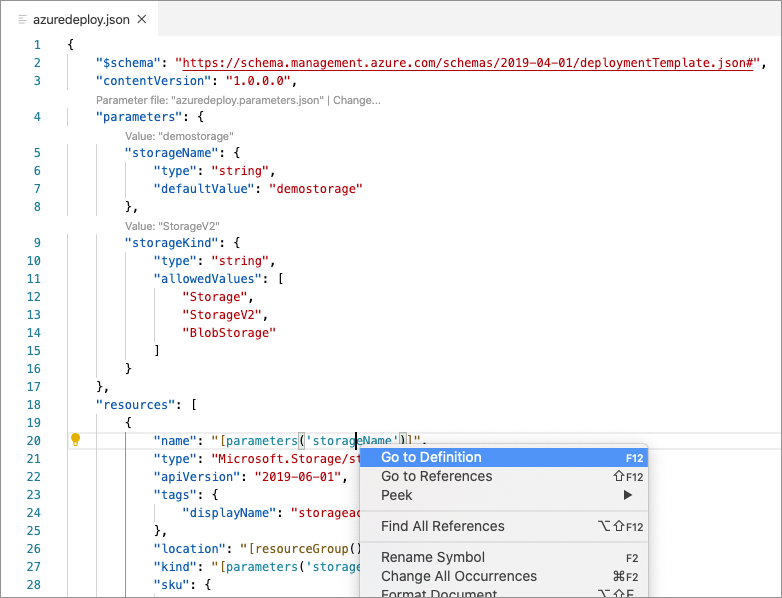The height and width of the screenshot is (598, 782).
Task: Click the "tags" key
Action: tap(175, 495)
